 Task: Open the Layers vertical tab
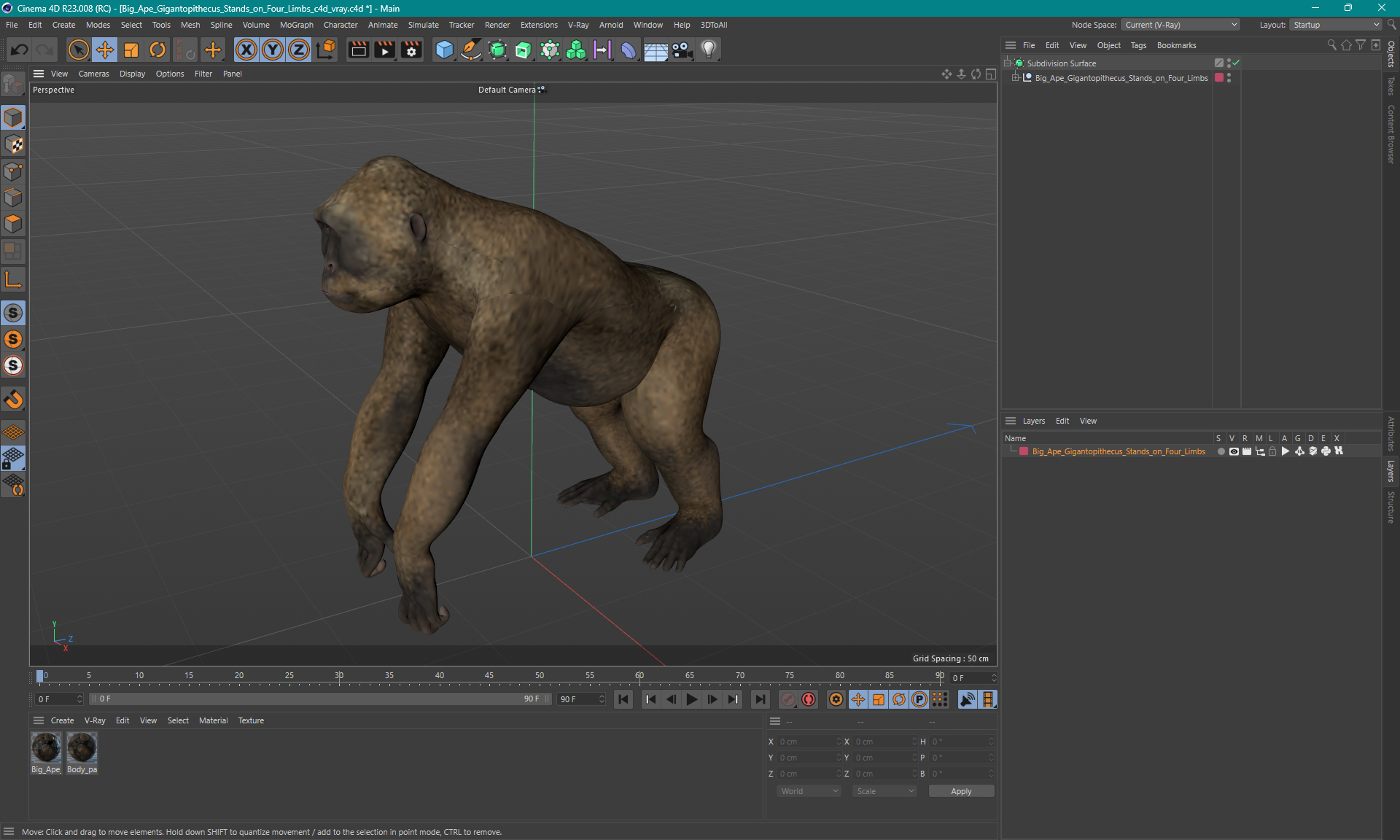pyautogui.click(x=1391, y=471)
